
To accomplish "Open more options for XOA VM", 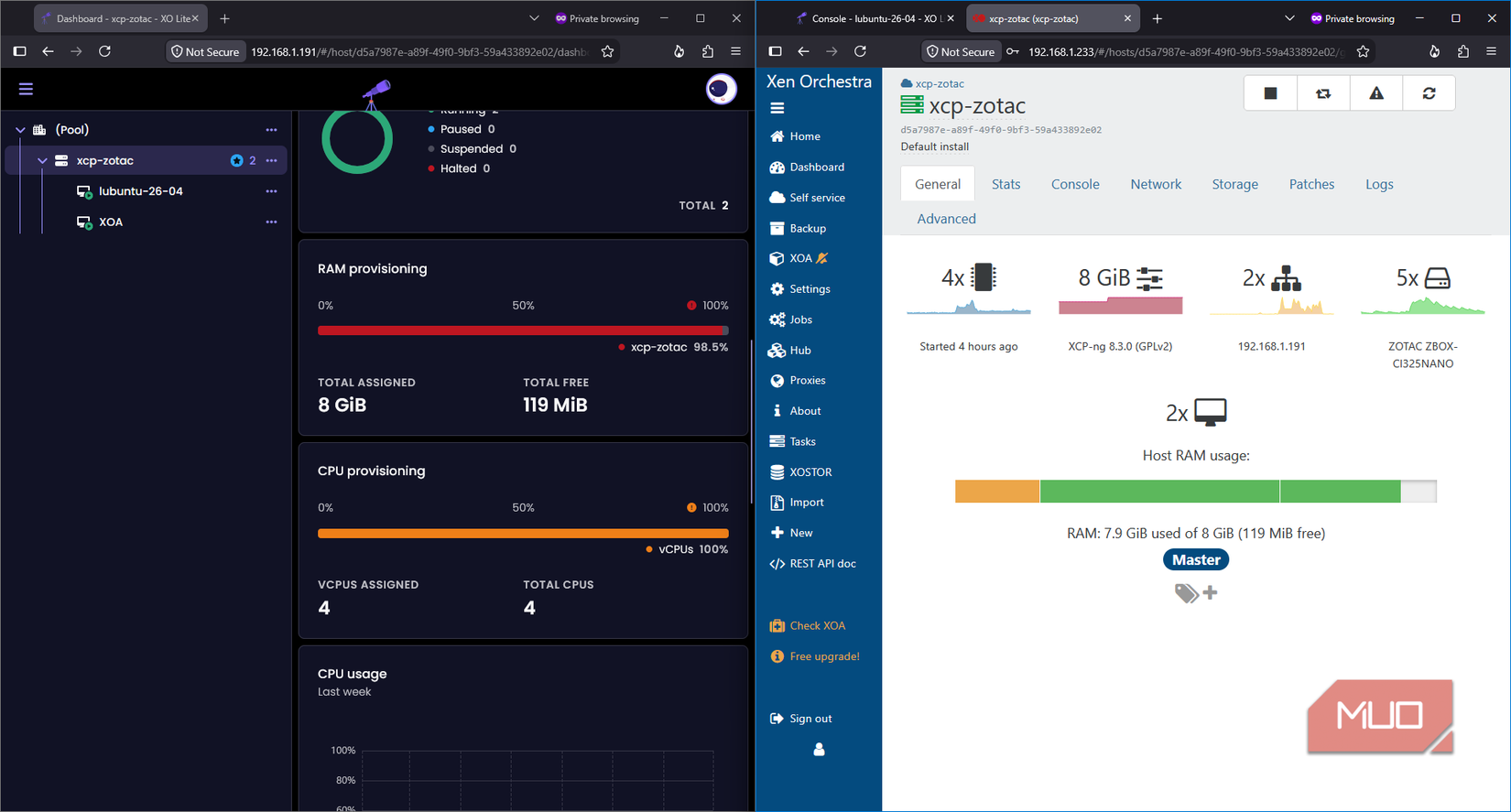I will coord(271,222).
